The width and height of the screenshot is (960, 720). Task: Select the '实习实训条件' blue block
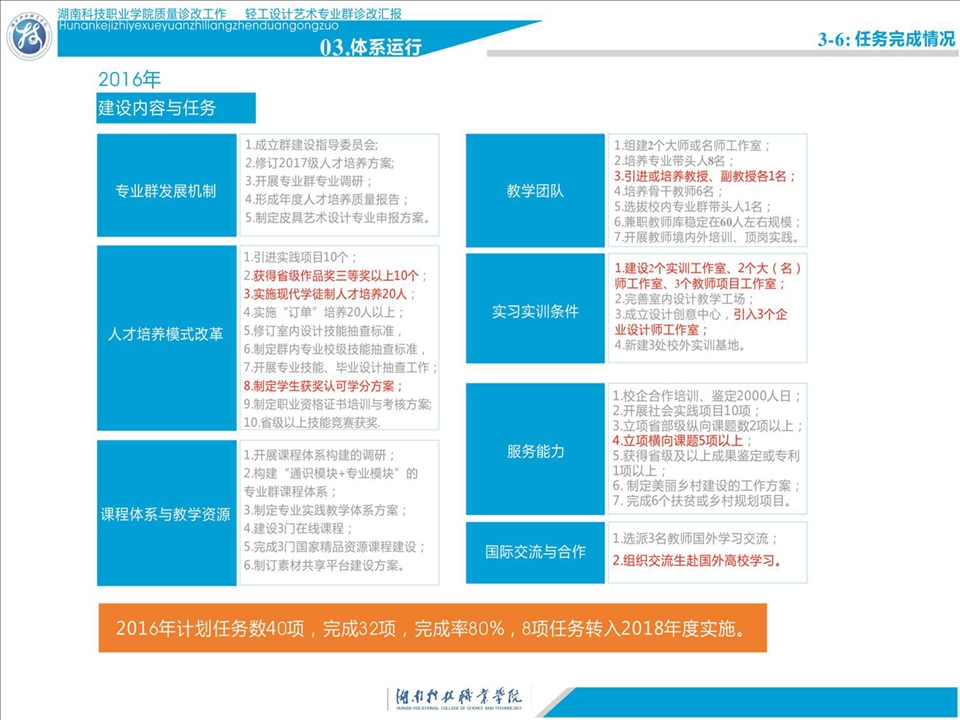click(535, 308)
